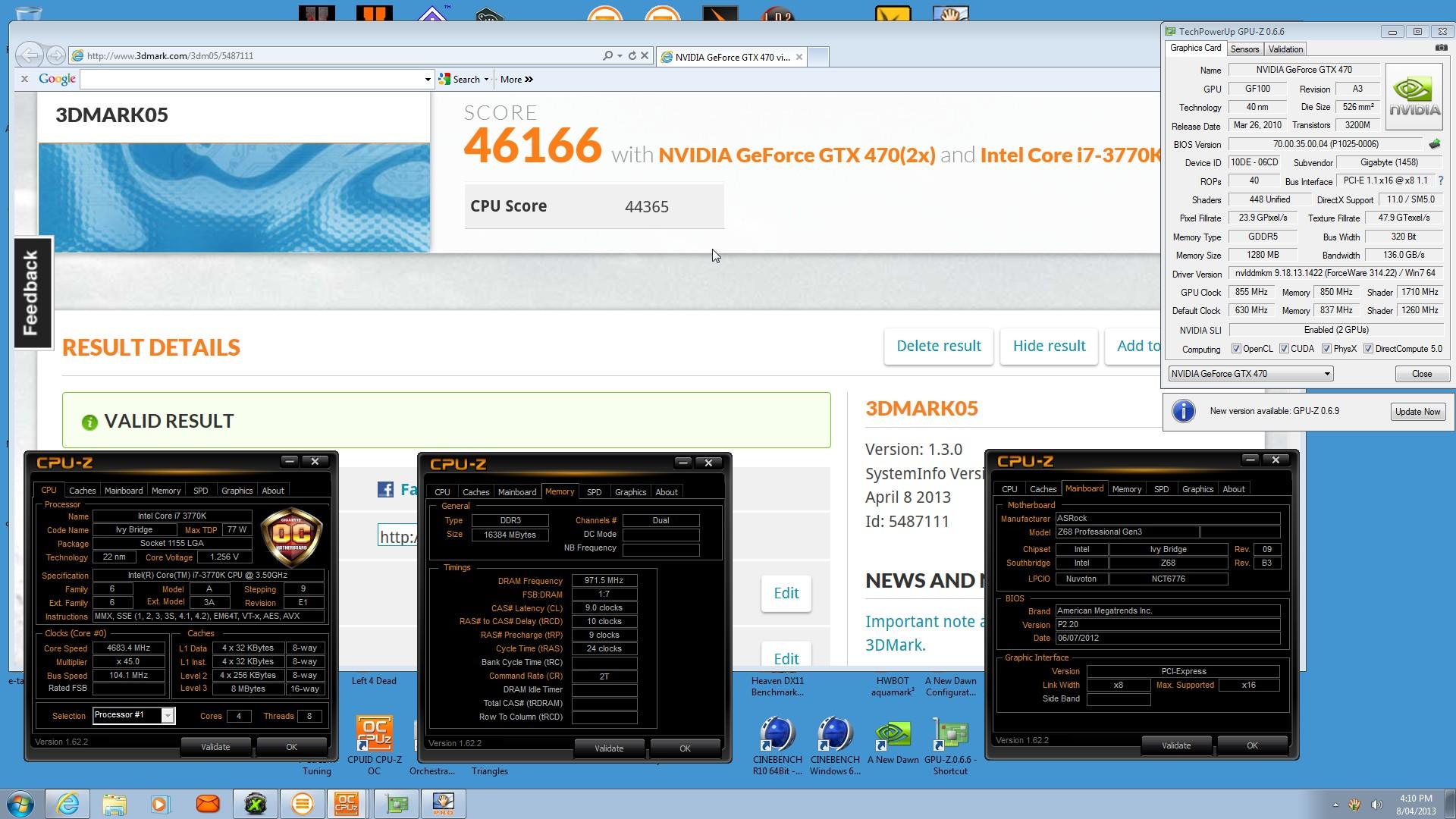Viewport: 1456px width, 819px height.
Task: Show hidden tray icons arrow
Action: tap(1335, 805)
